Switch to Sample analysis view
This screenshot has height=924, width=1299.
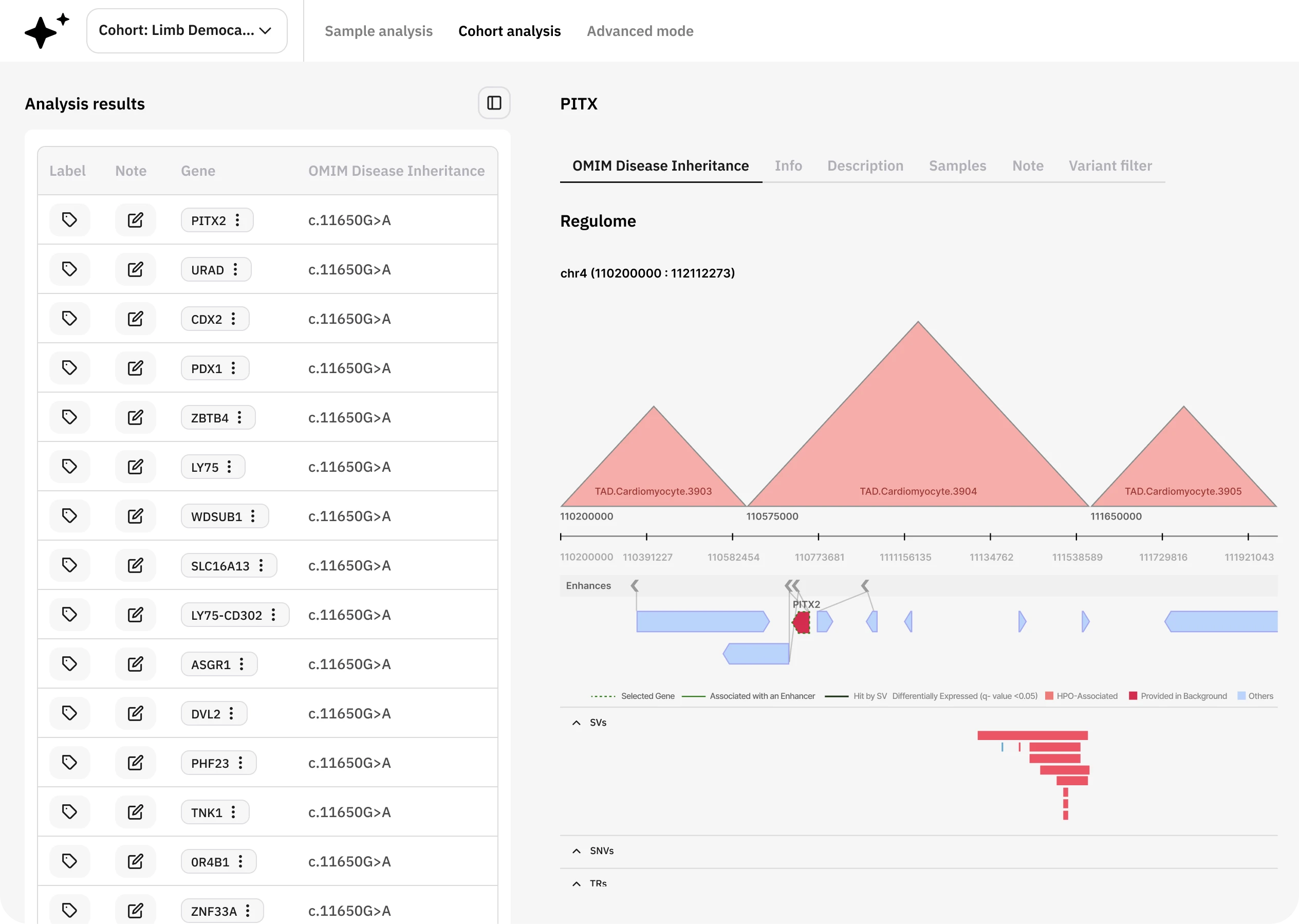[x=379, y=31]
